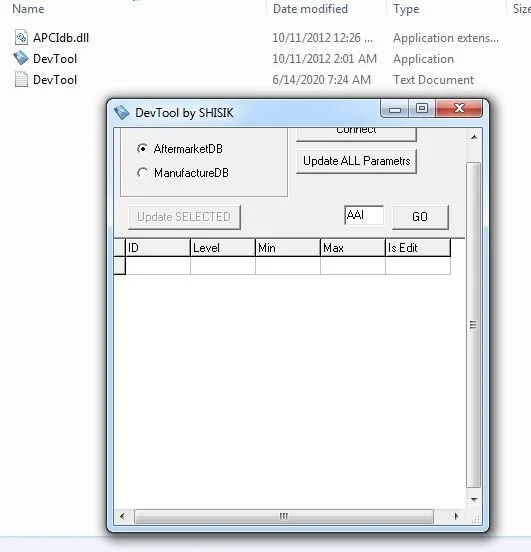
Task: Click the Update ALL Parametrs button
Action: [356, 161]
